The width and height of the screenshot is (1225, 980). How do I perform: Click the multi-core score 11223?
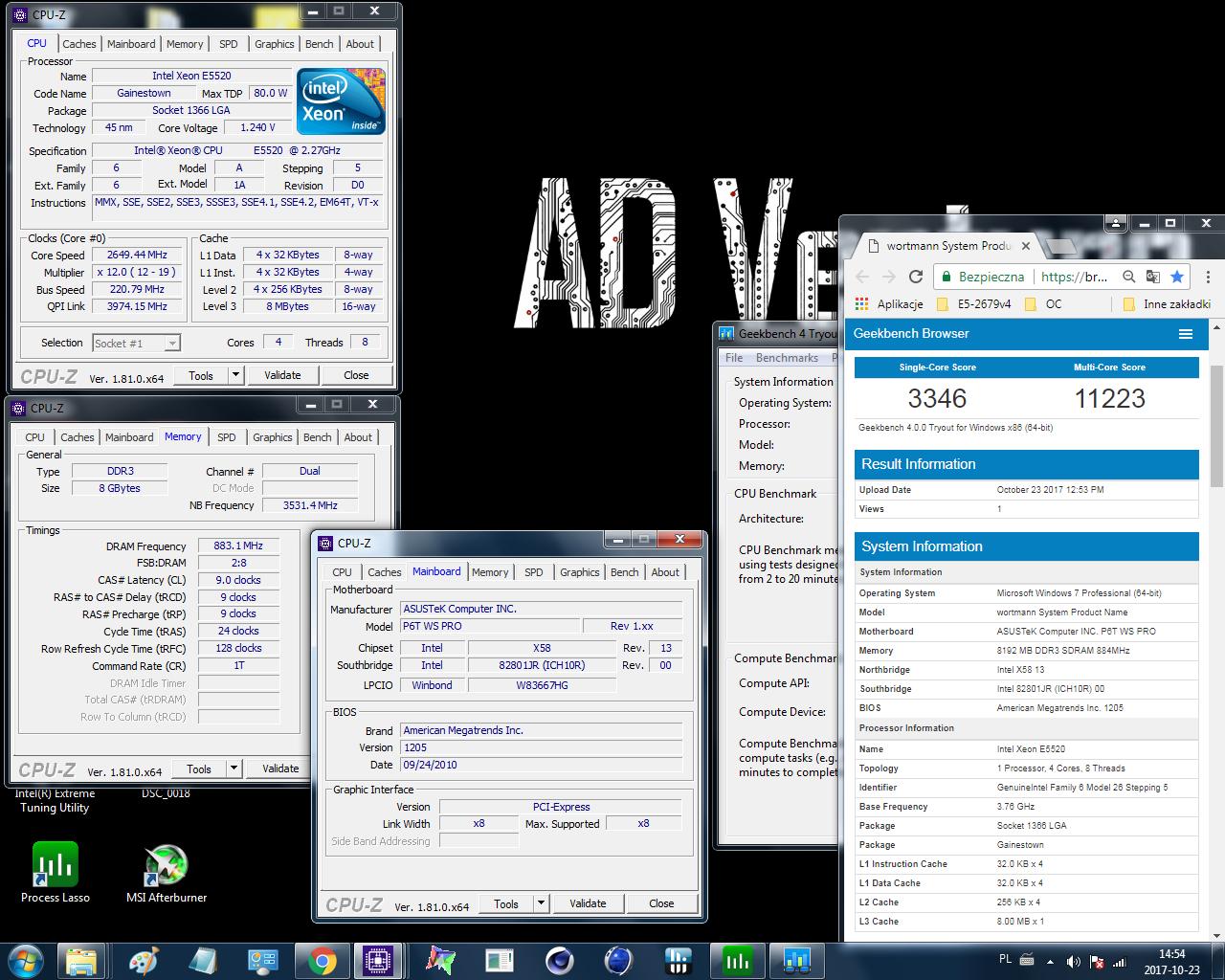(1109, 398)
